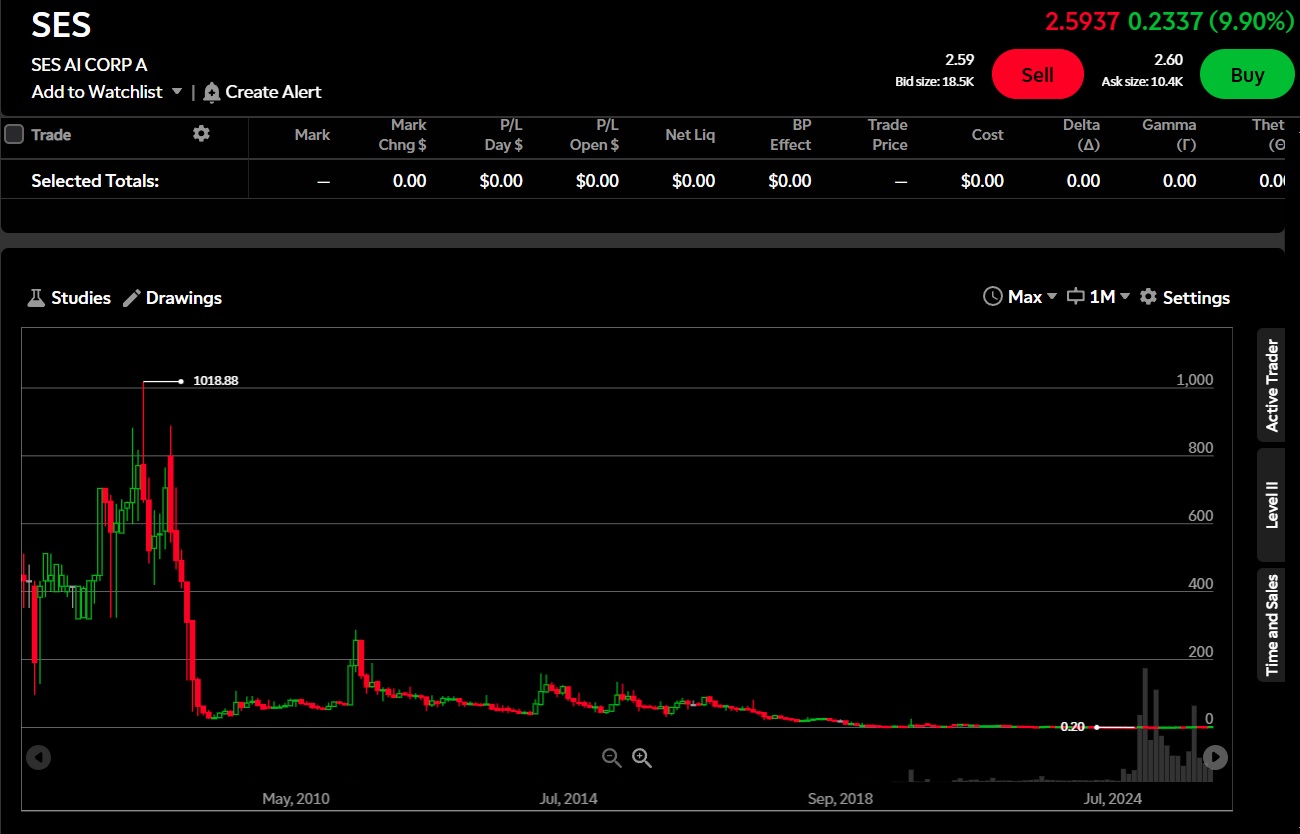Click the green Buy button
1300x834 pixels.
coord(1247,75)
